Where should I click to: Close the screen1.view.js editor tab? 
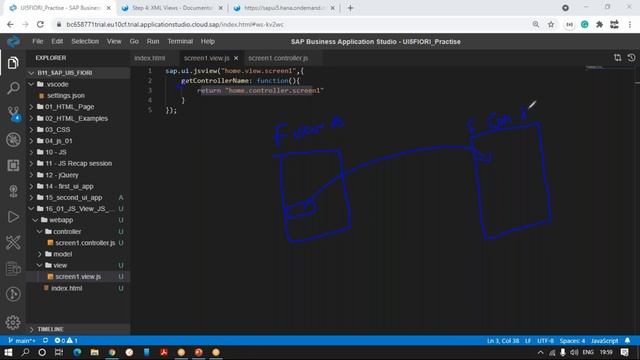(236, 58)
